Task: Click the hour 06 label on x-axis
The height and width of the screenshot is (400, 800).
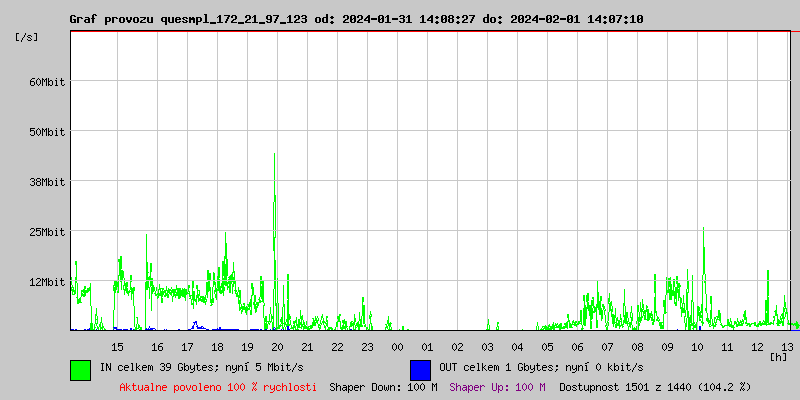Action: (577, 347)
